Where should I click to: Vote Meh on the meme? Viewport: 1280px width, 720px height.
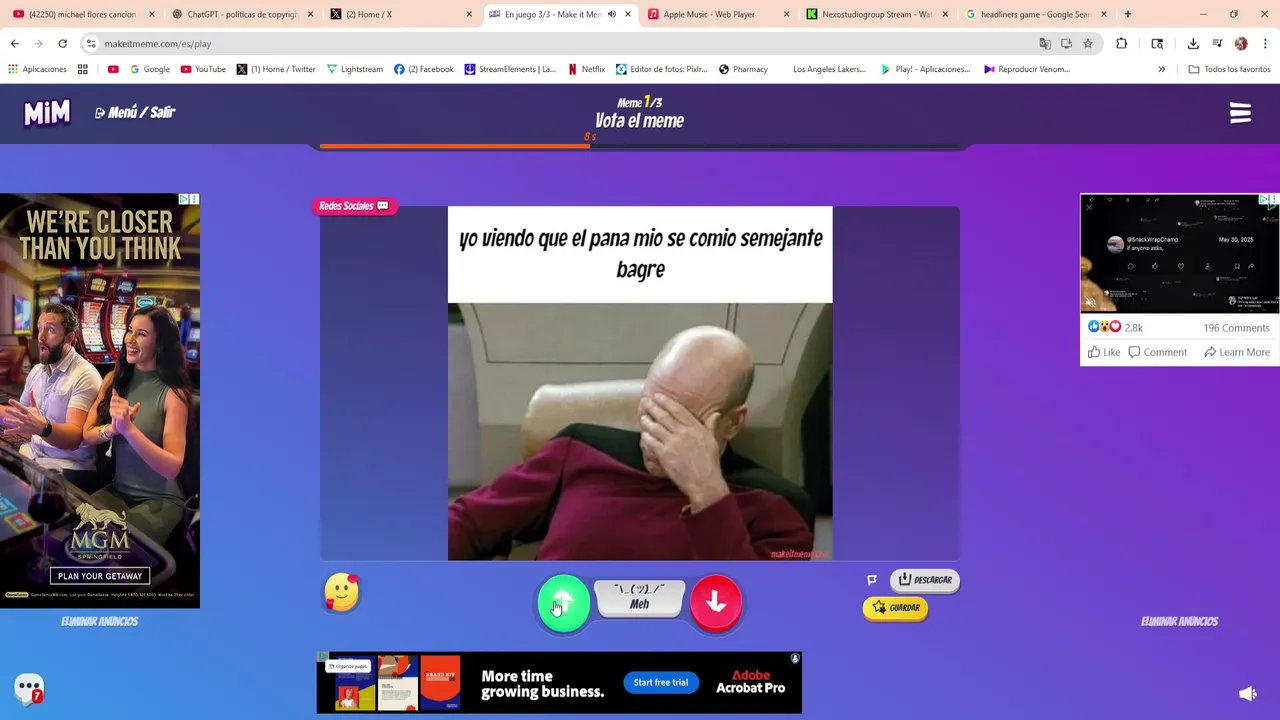(639, 597)
